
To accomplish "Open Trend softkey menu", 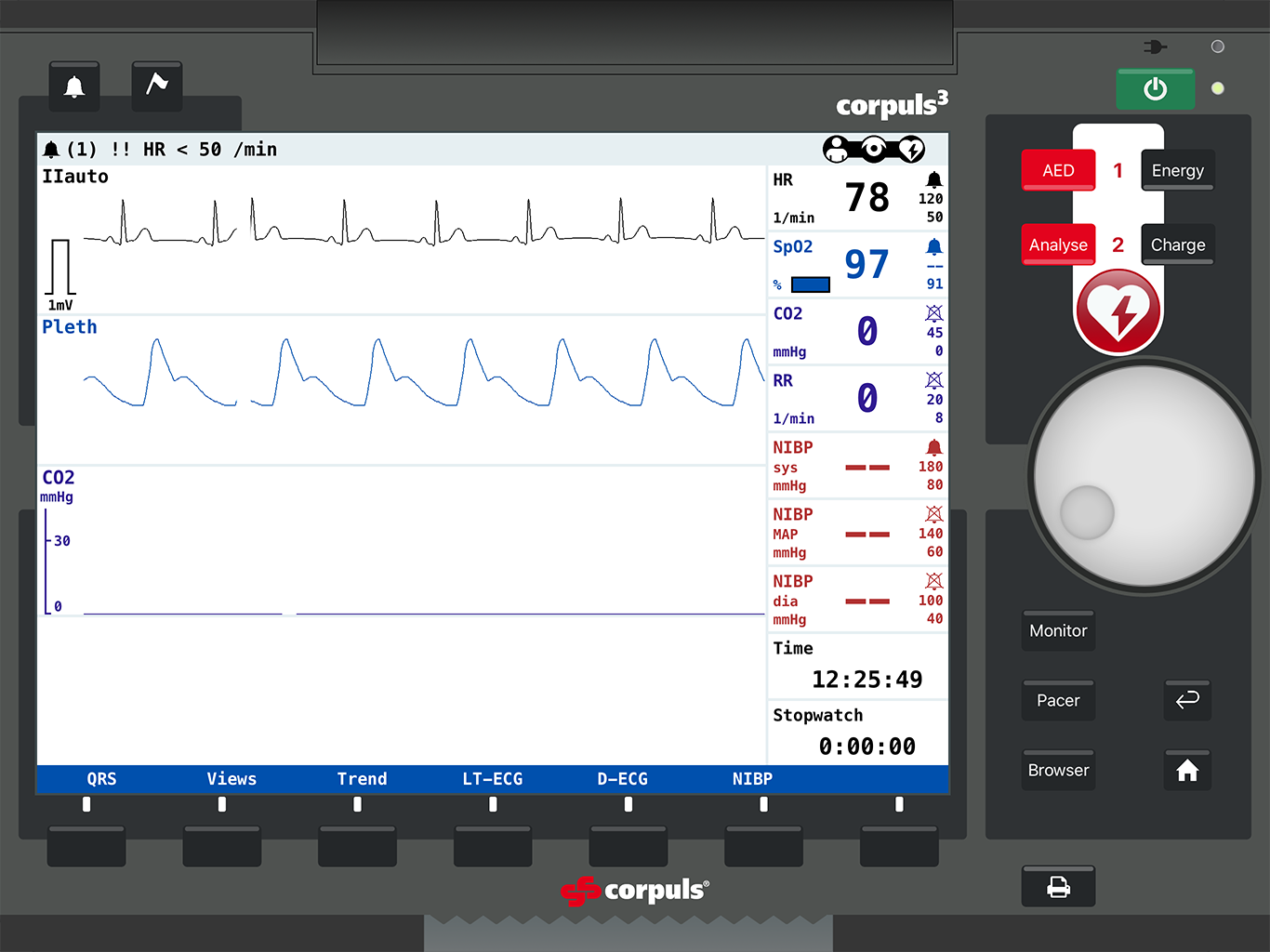I will [362, 779].
